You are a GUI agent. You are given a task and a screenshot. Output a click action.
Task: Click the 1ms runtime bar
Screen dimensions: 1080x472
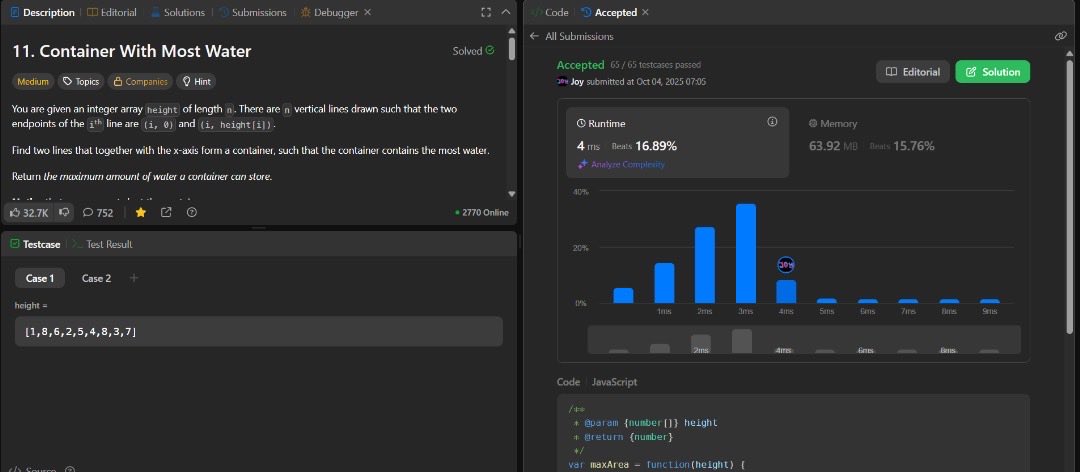(664, 283)
